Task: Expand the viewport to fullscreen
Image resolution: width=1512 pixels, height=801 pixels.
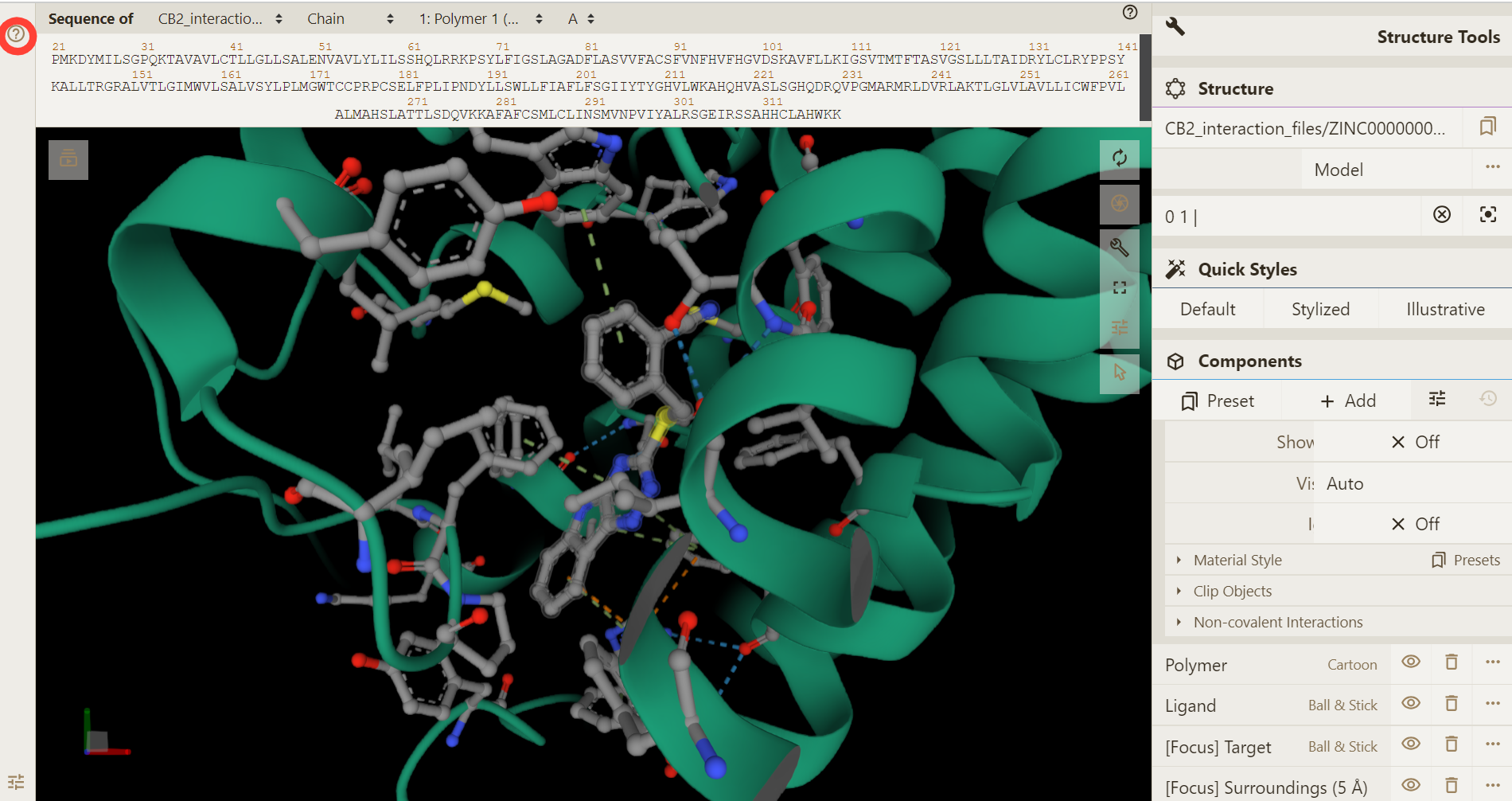Action: click(x=1119, y=288)
